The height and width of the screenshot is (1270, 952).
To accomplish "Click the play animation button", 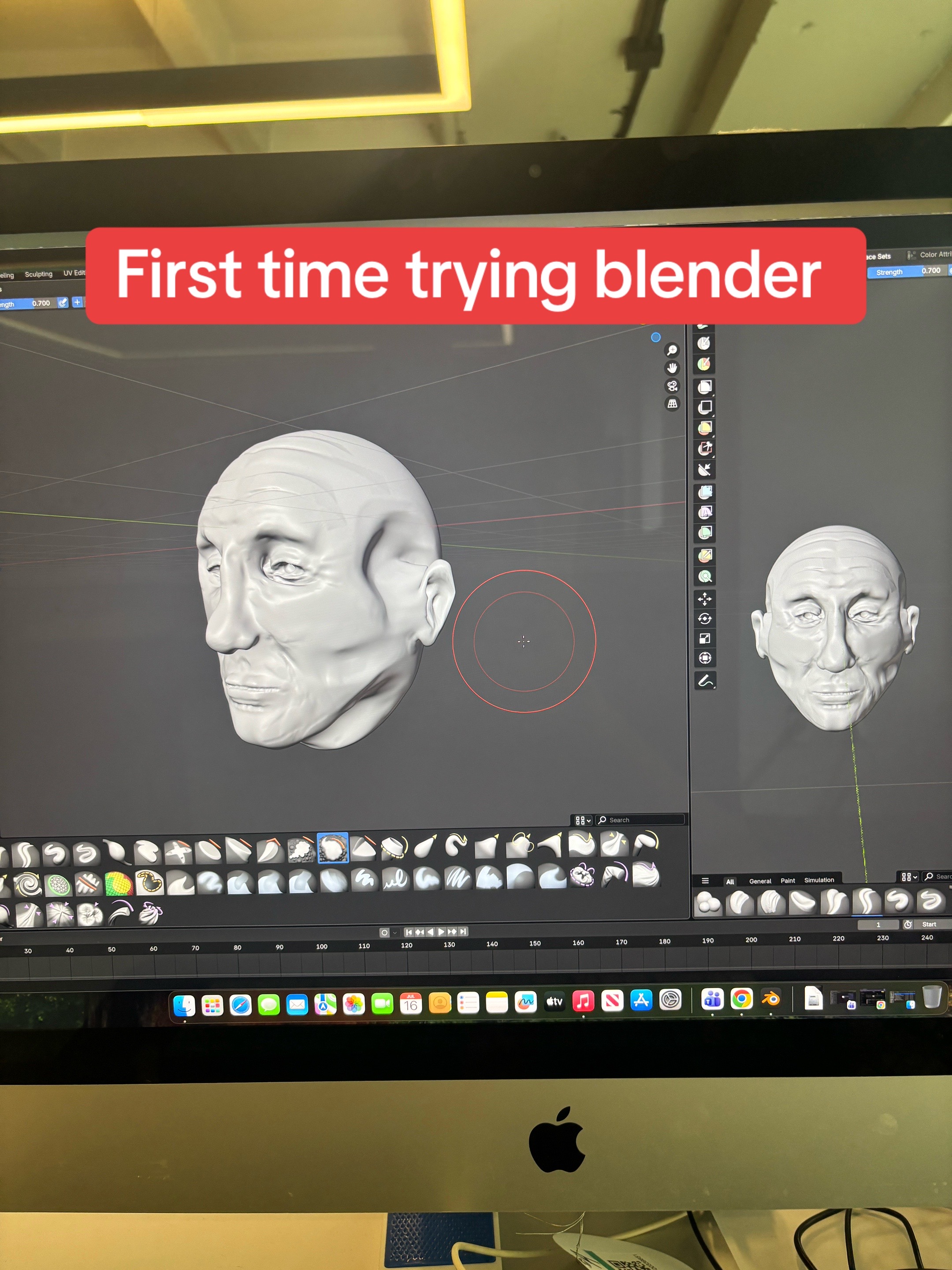I will [x=441, y=932].
